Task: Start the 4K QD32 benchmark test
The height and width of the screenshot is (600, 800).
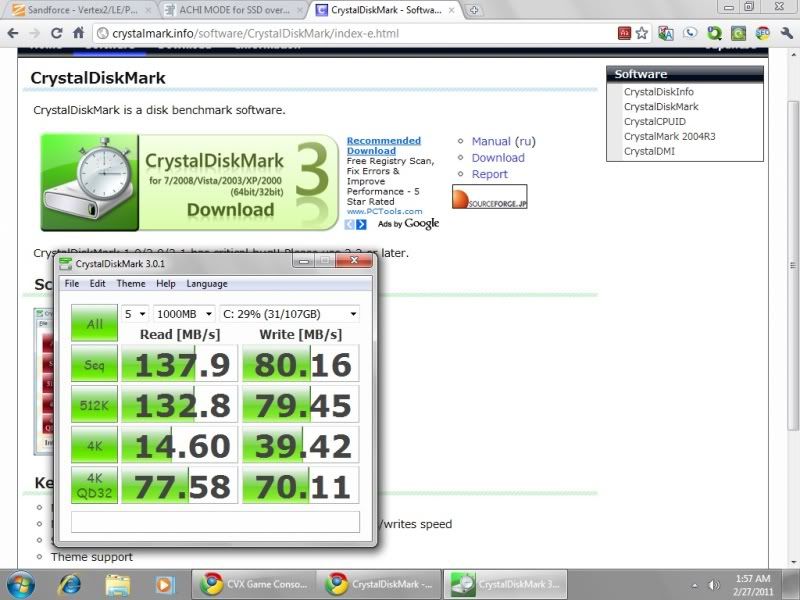Action: (x=94, y=485)
